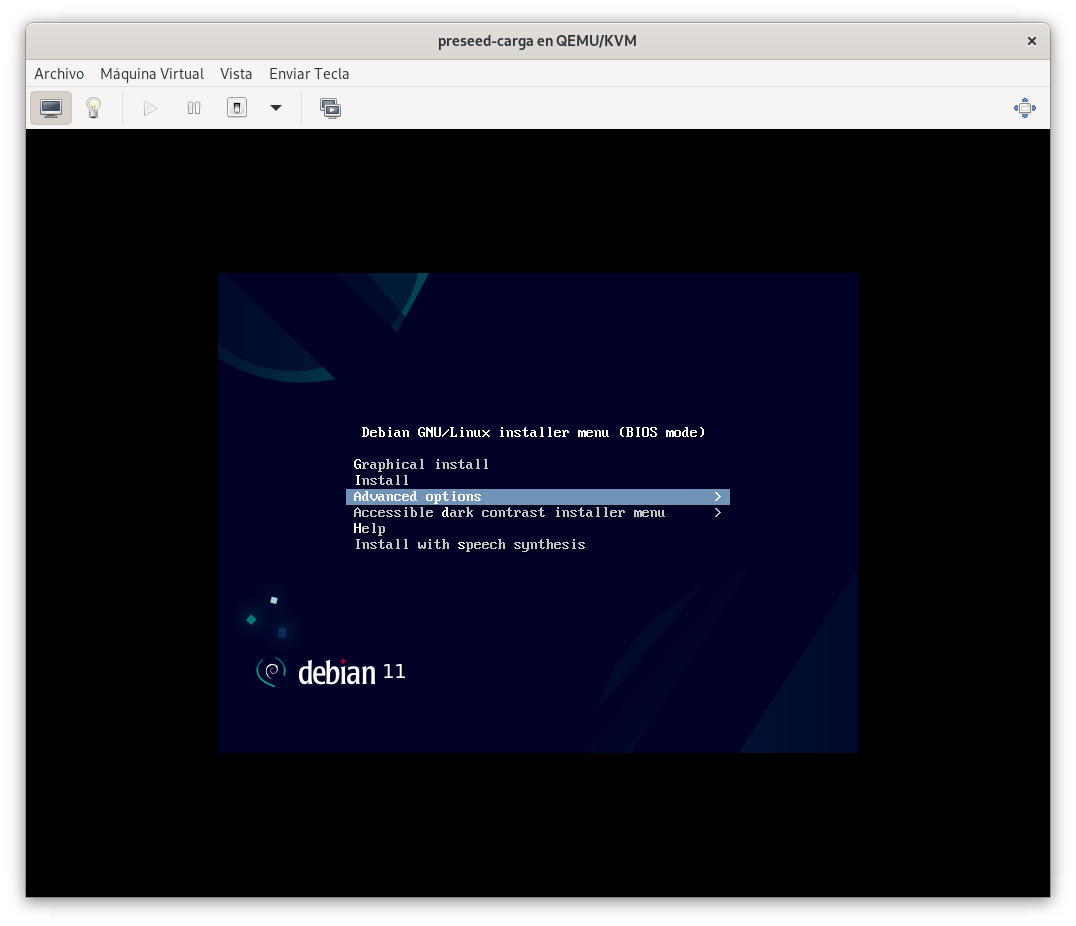1076x926 pixels.
Task: Open the Enviar Tecla menu
Action: pos(309,74)
